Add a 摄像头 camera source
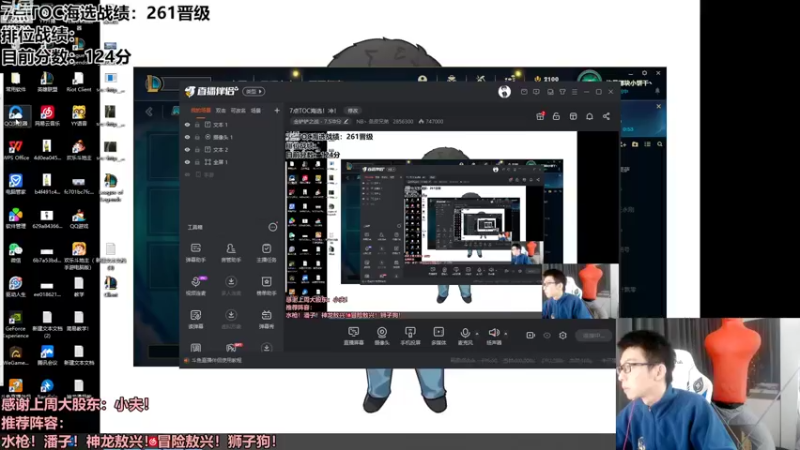 pyautogui.click(x=382, y=336)
